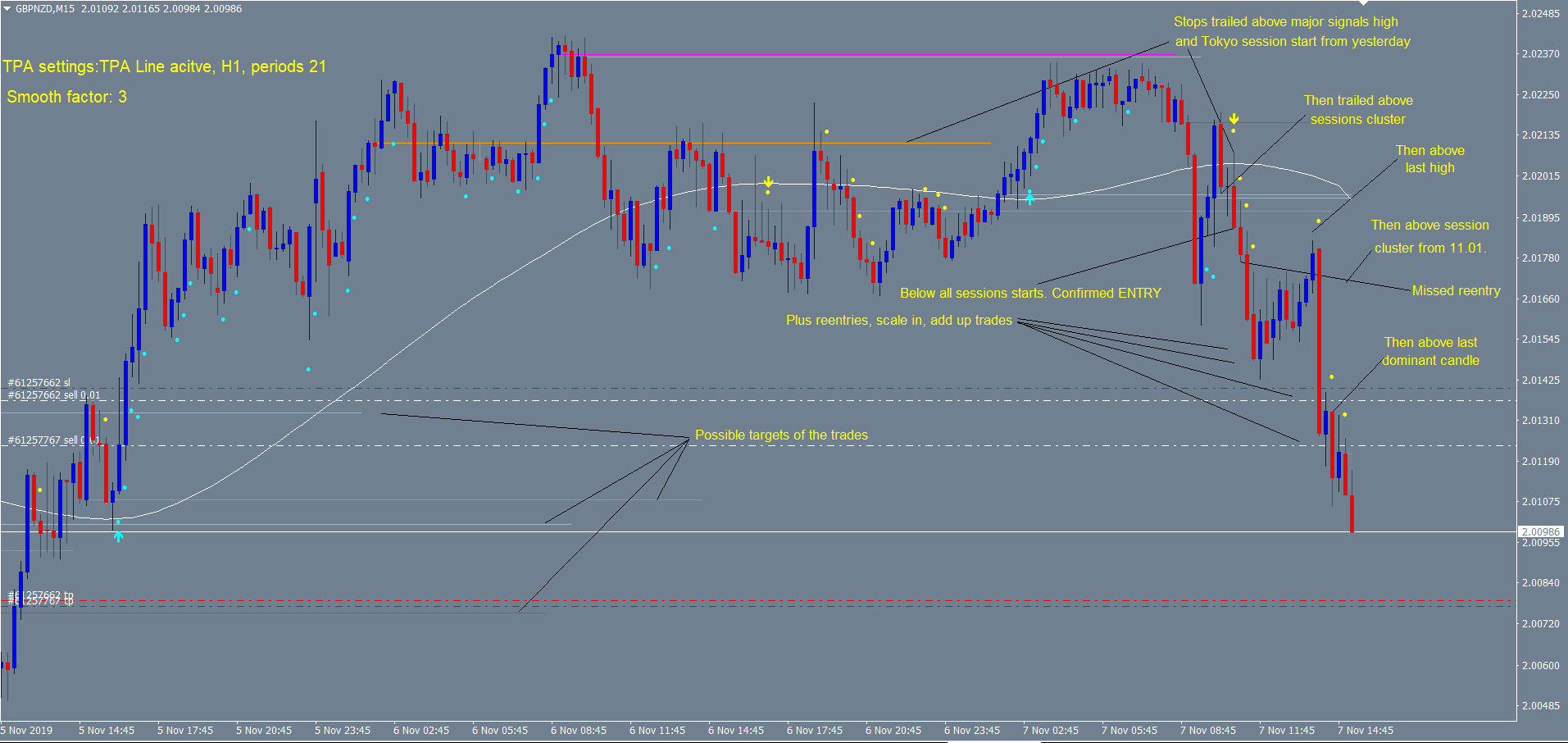Click the 'Plus reentries, scale in' annotation
The image size is (1568, 743).
point(898,321)
